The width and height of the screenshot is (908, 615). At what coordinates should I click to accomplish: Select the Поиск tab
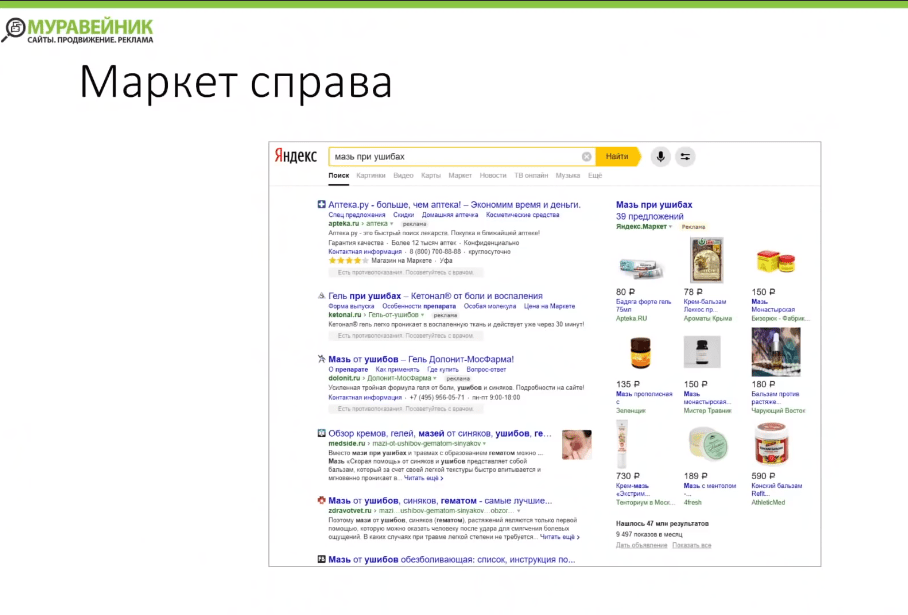339,175
